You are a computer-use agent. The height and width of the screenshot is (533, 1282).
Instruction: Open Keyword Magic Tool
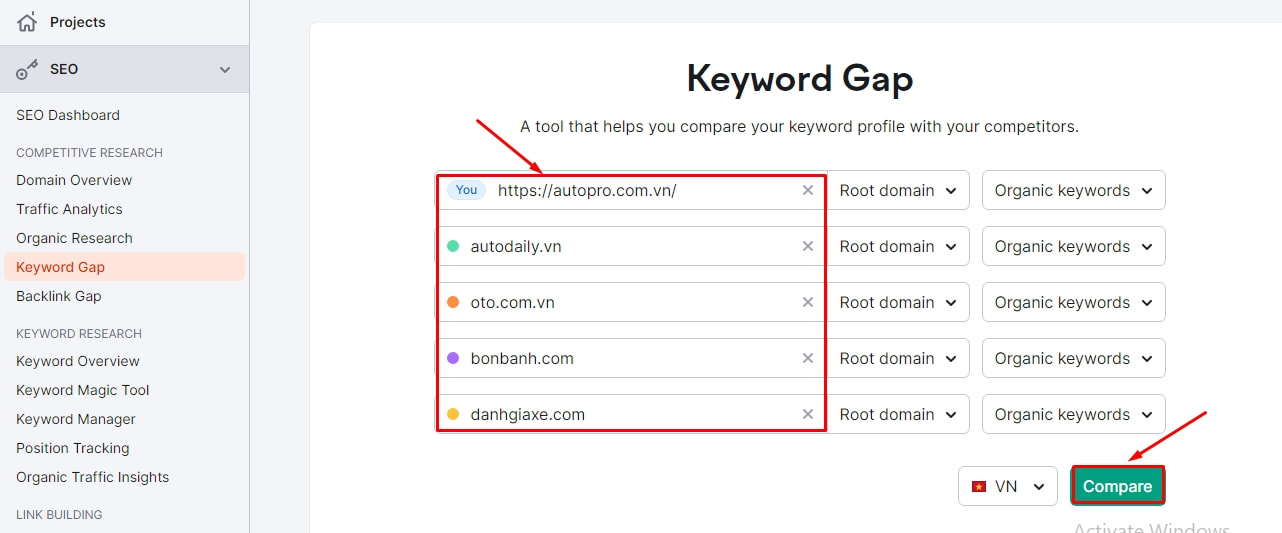click(x=83, y=390)
